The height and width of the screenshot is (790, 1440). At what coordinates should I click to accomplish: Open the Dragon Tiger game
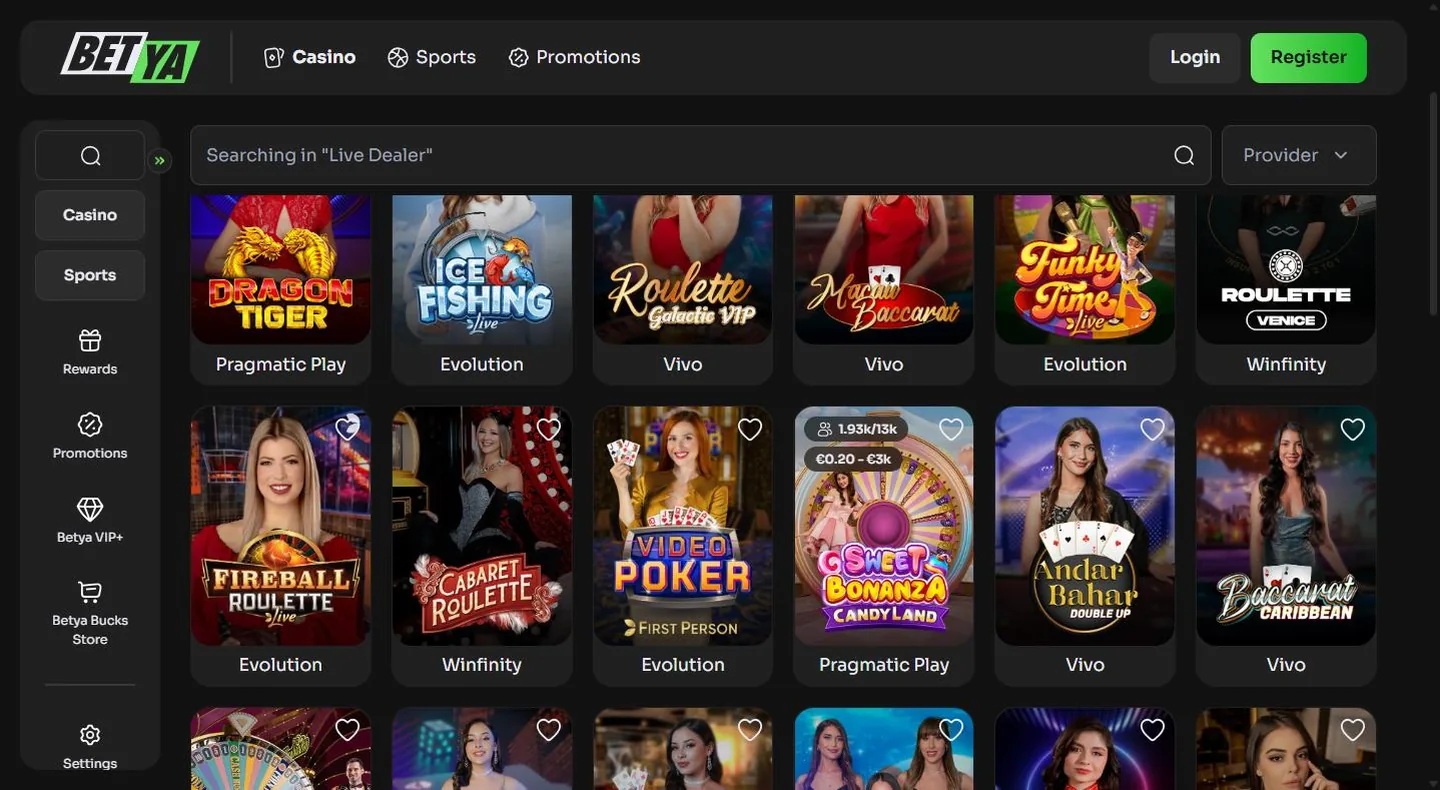coord(281,270)
